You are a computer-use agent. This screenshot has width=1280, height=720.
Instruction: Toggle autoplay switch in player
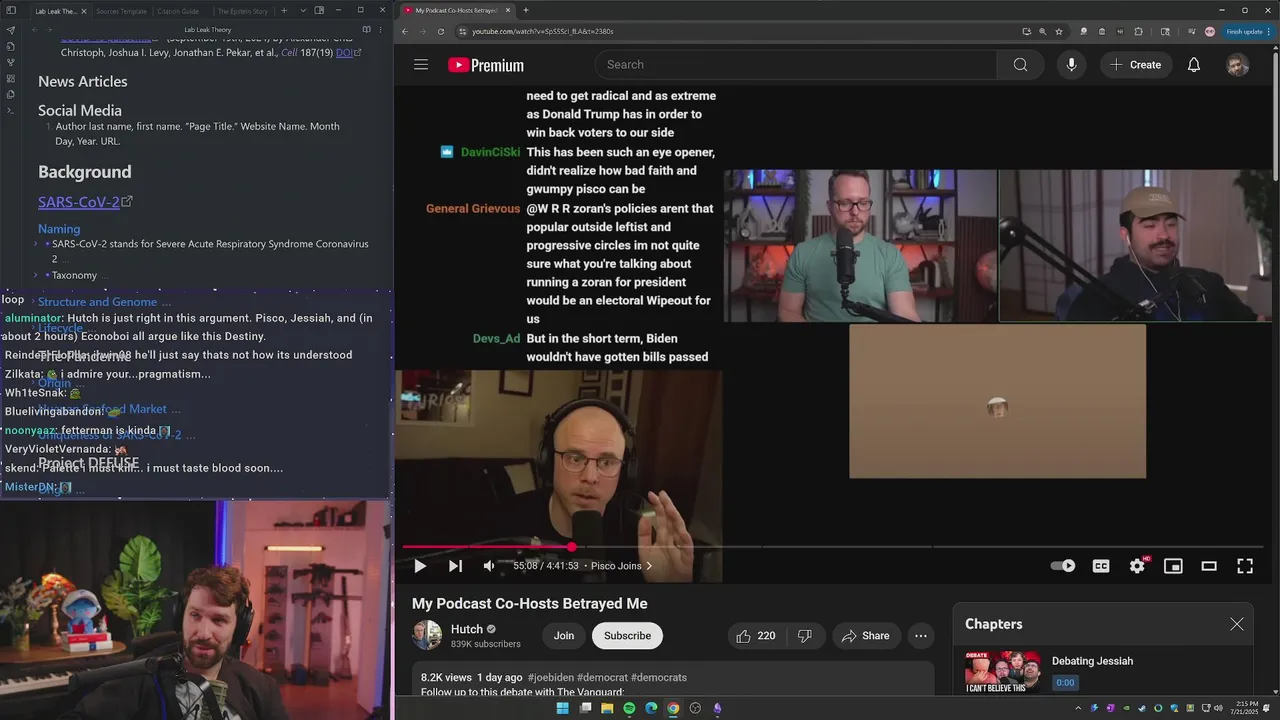[x=1063, y=566]
